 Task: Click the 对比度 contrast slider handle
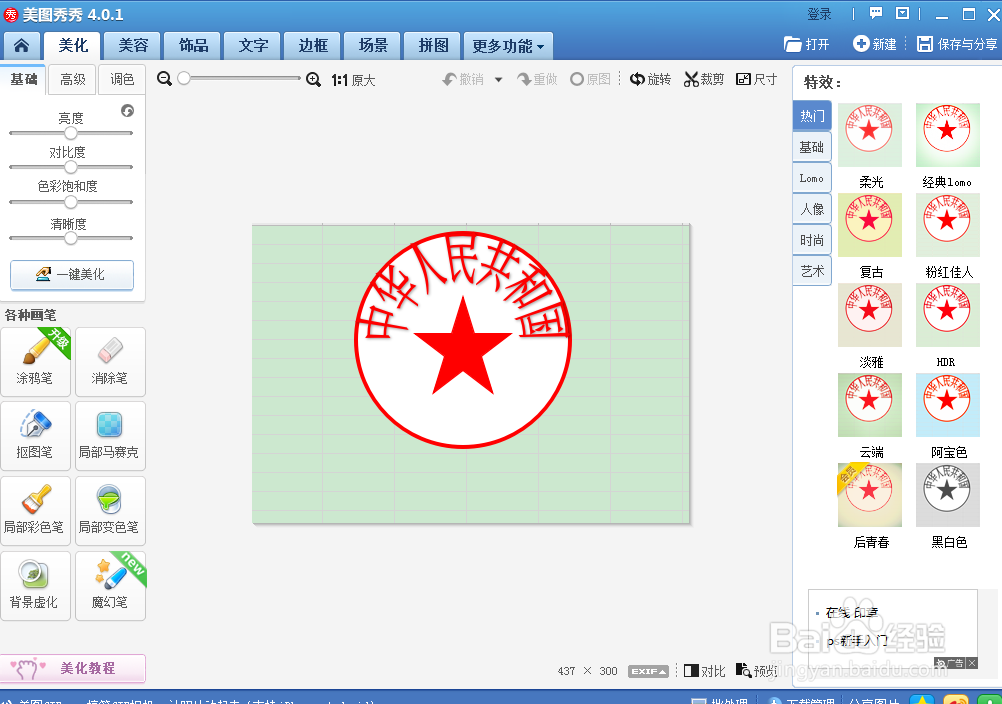(71, 167)
